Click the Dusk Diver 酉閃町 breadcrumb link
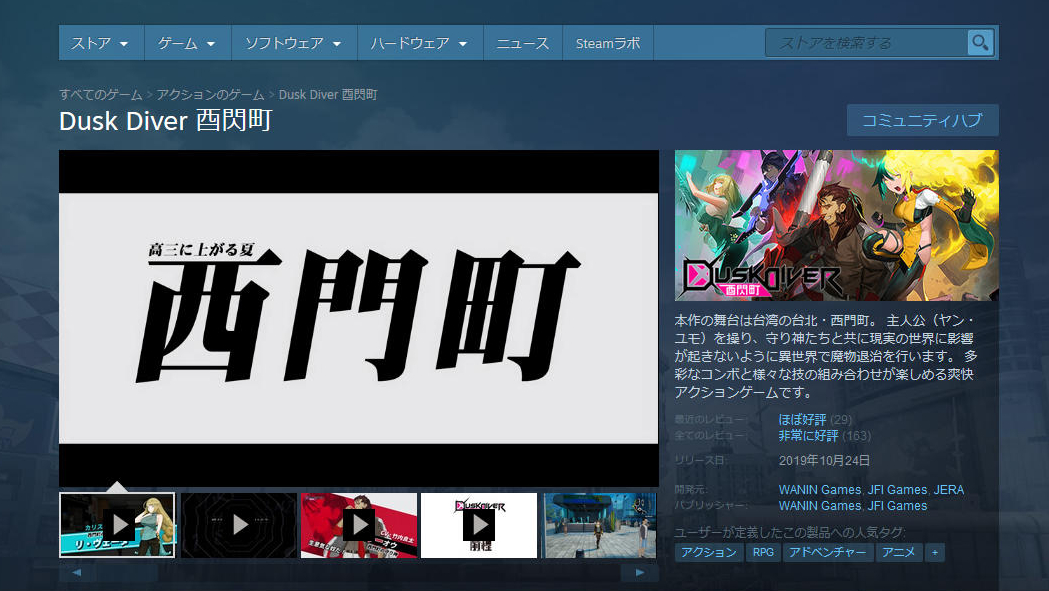1049x591 pixels. [328, 94]
